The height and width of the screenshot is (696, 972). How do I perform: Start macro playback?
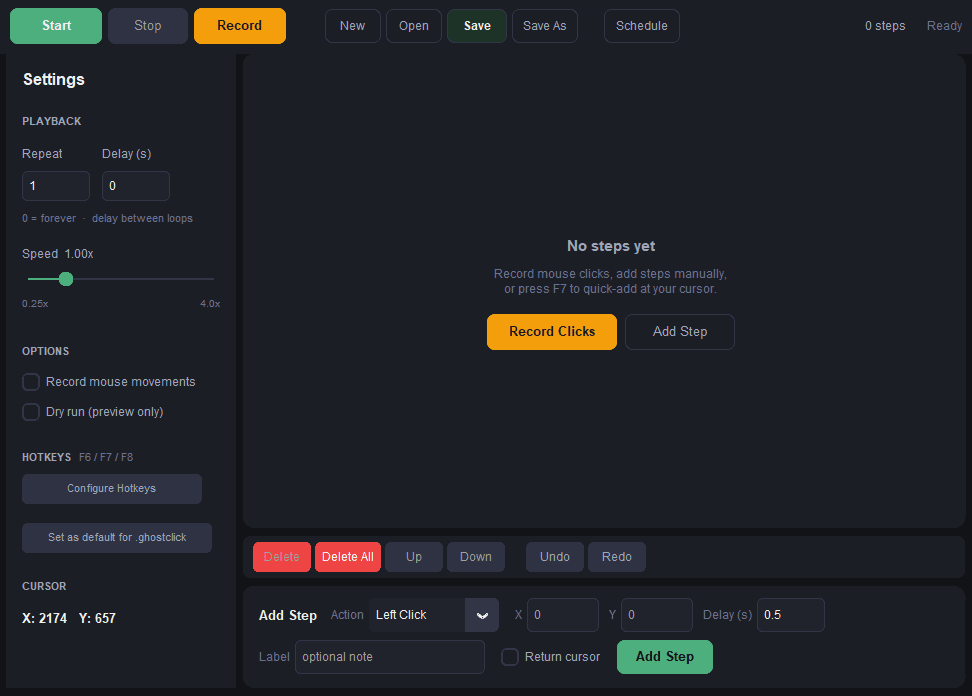[x=55, y=25]
